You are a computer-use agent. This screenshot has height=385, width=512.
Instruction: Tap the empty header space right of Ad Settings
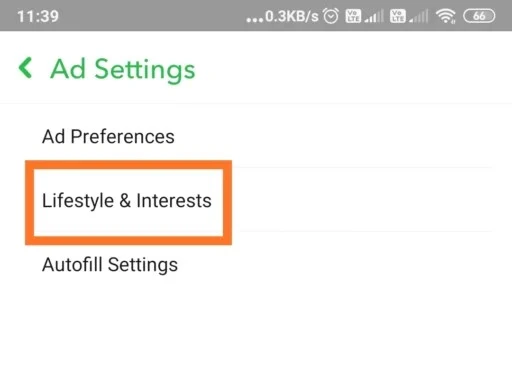[x=353, y=68]
